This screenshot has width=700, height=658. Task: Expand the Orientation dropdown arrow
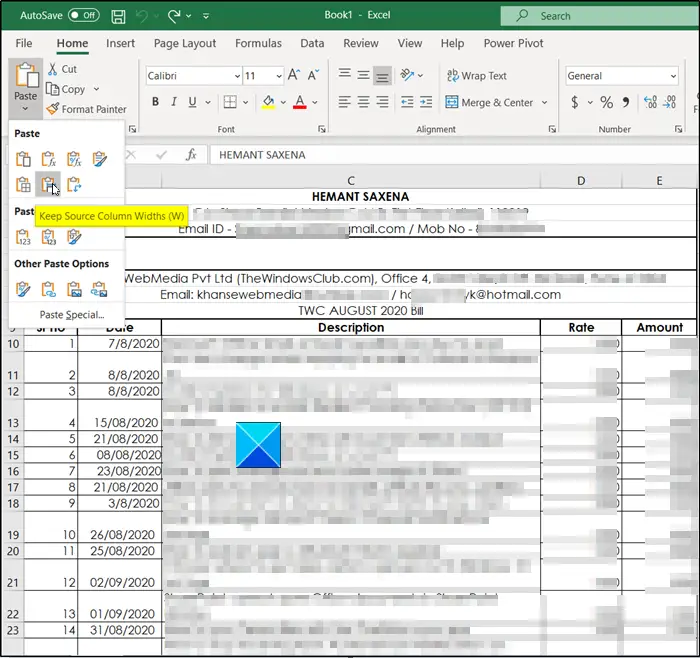coord(421,75)
